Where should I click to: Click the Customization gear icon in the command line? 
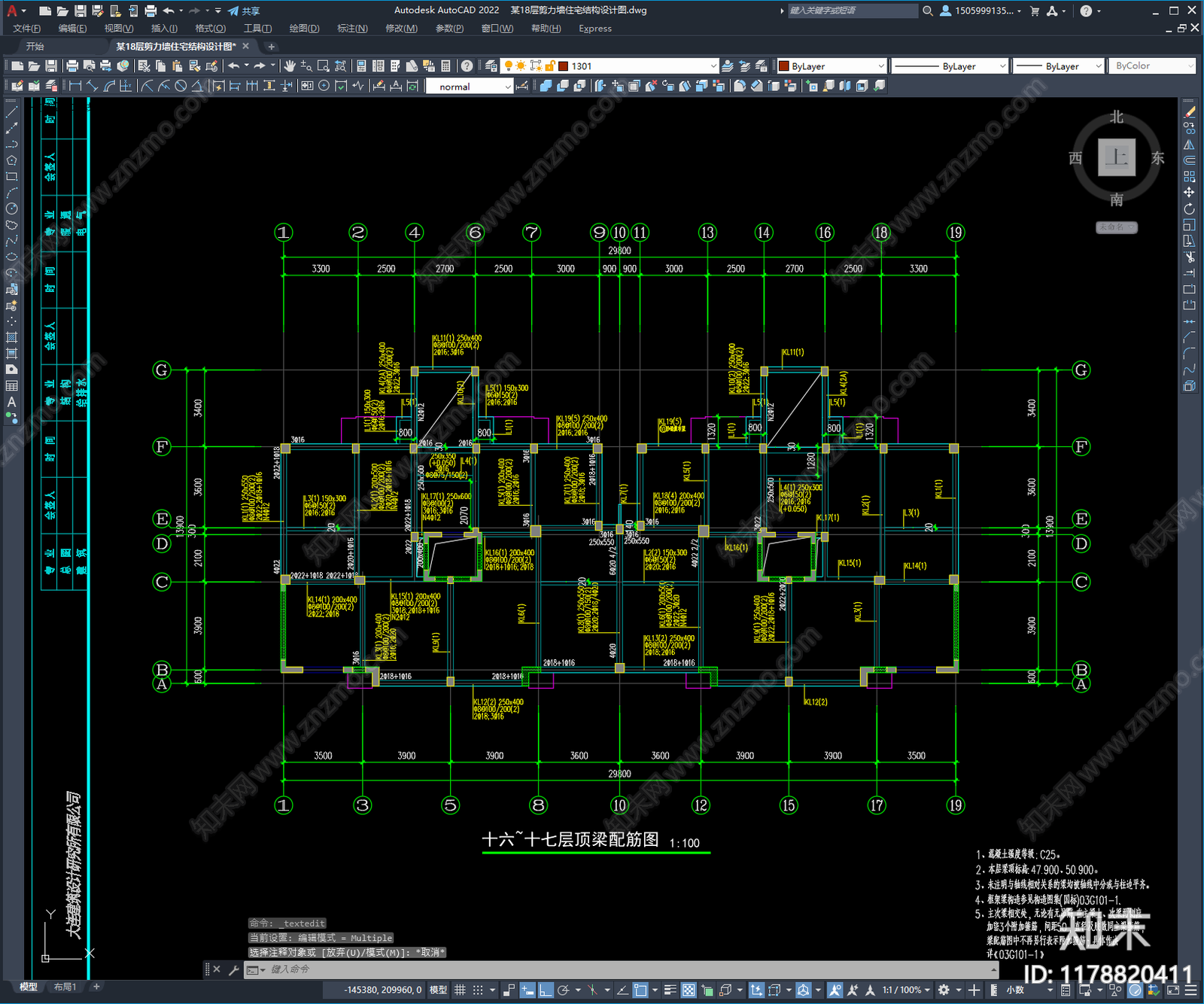(x=234, y=969)
